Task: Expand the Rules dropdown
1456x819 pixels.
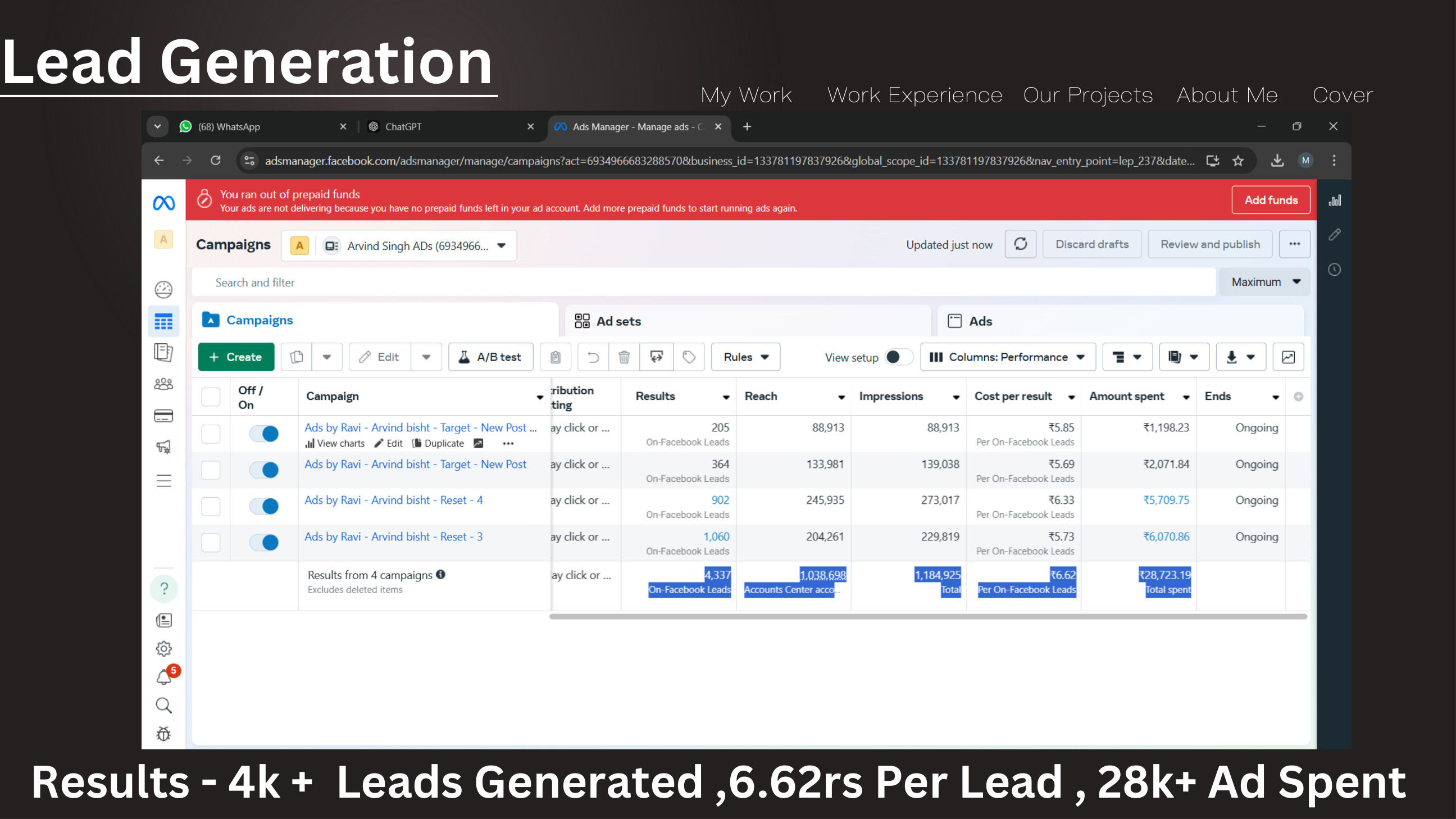Action: (745, 357)
